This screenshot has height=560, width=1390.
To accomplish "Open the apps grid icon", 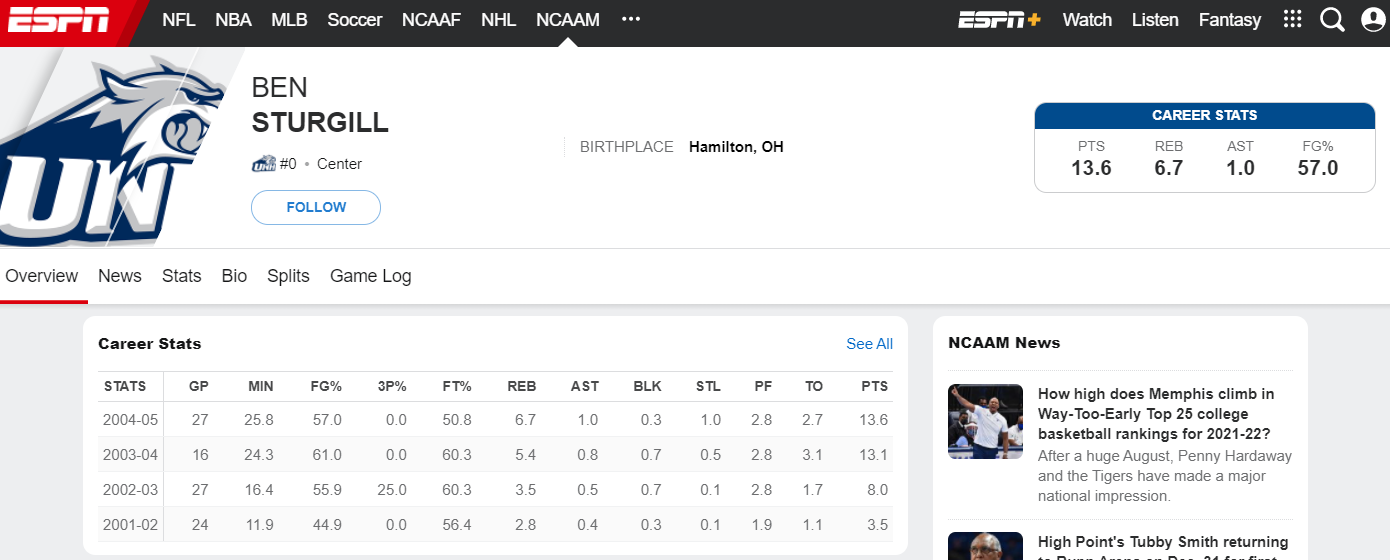I will tap(1292, 20).
